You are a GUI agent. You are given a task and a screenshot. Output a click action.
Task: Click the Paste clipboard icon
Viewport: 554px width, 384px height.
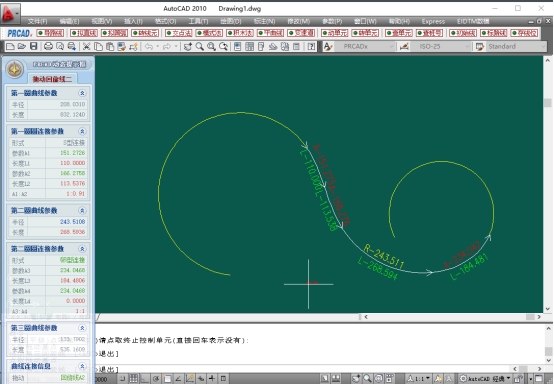(x=110, y=46)
